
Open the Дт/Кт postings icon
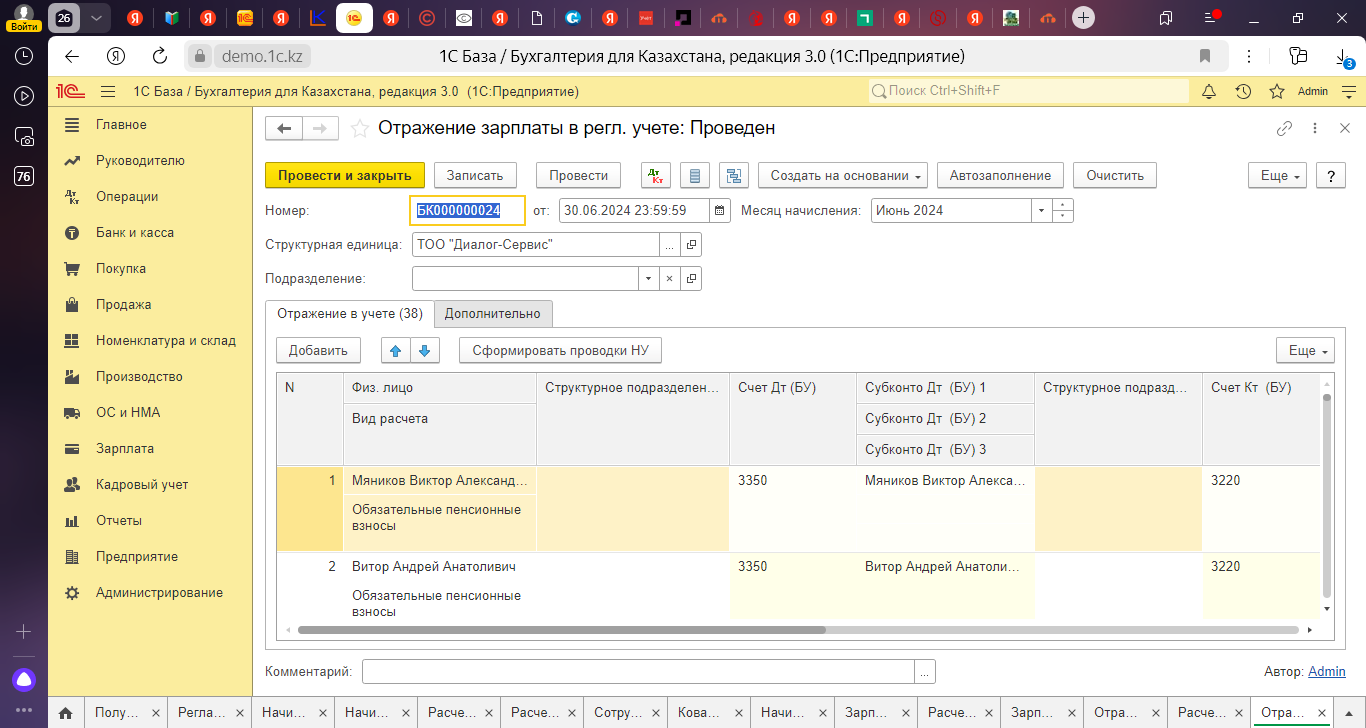coord(656,175)
